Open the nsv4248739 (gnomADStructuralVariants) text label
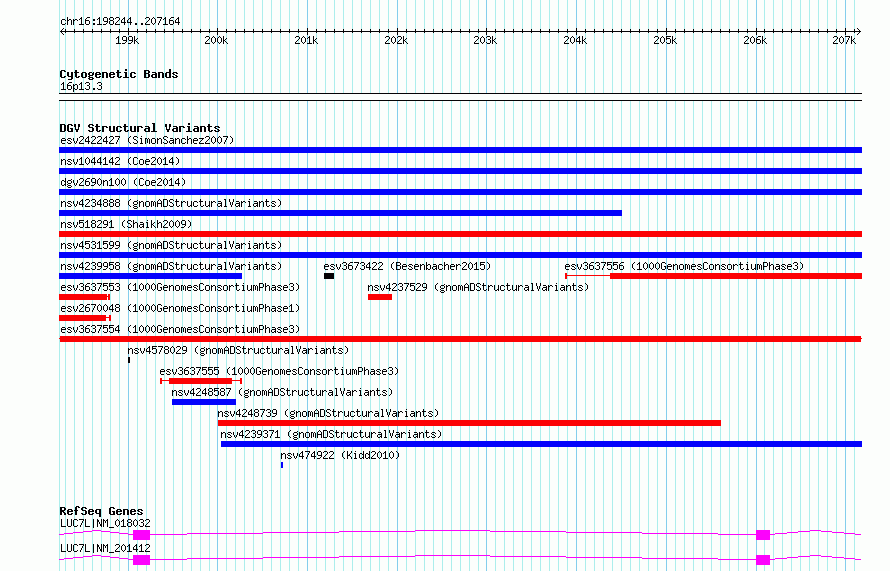 point(328,413)
